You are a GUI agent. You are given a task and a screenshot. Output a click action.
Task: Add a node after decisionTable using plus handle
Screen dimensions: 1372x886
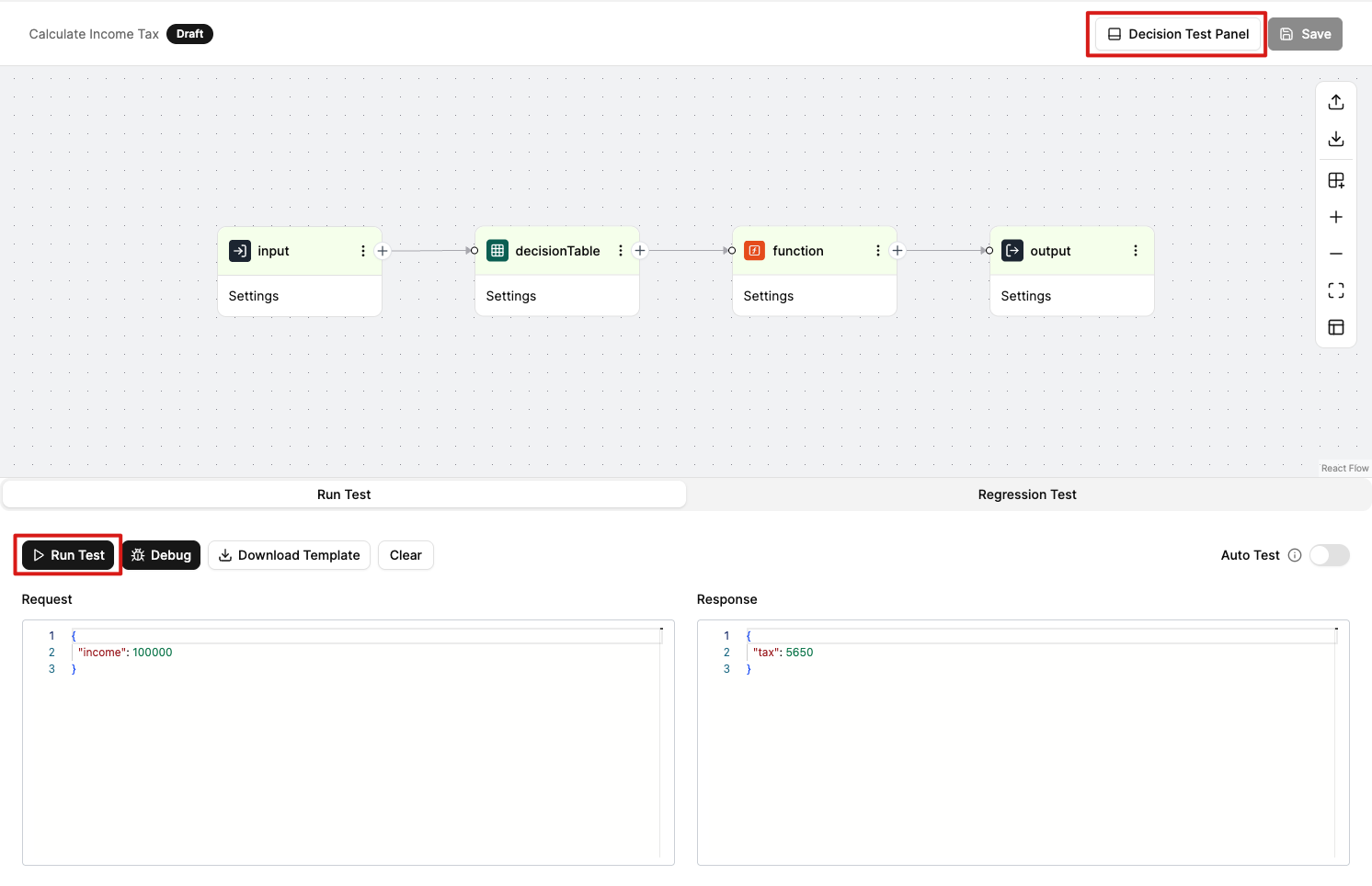640,251
